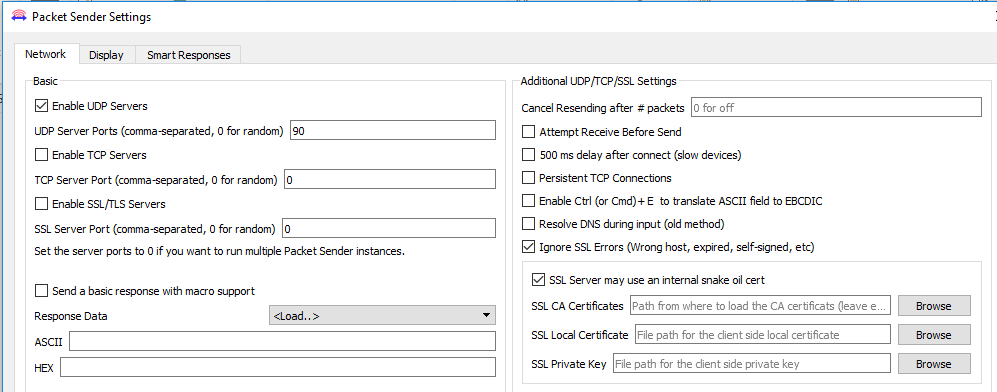
Task: Open the Response Data Load dropdown
Action: (382, 316)
